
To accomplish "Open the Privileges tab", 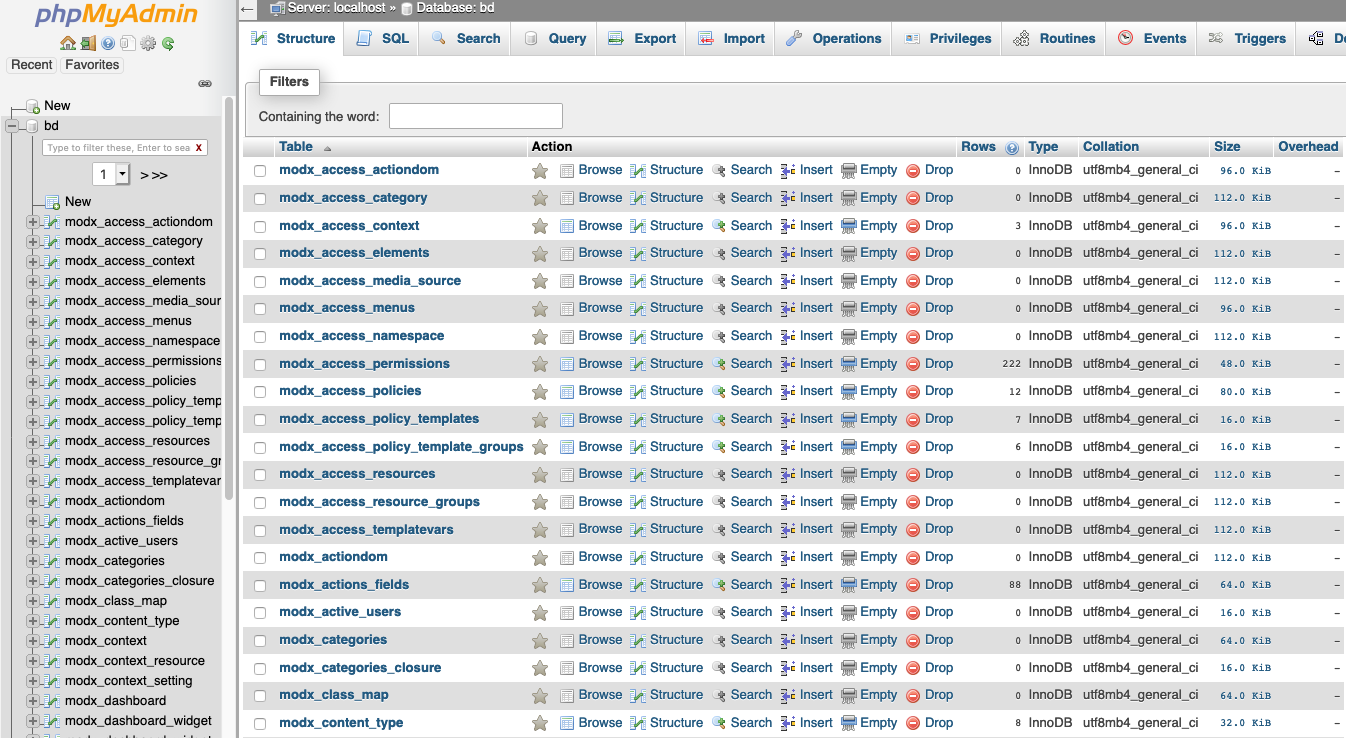I will click(x=947, y=38).
